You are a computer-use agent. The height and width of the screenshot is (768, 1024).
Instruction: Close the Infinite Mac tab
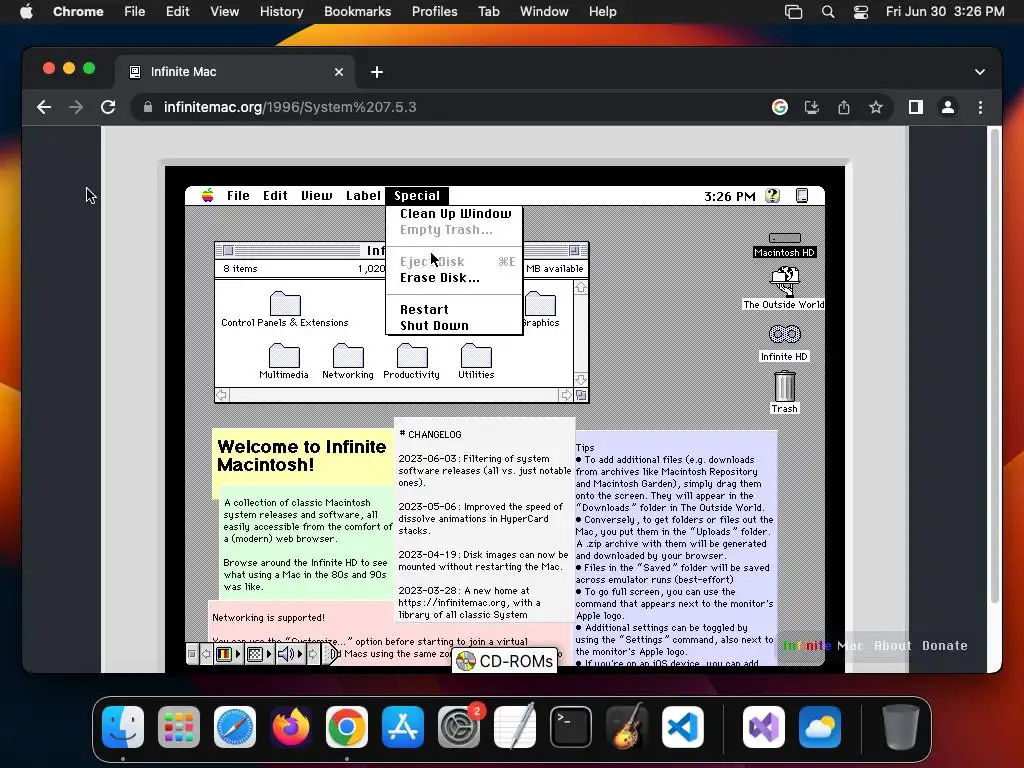tap(339, 72)
